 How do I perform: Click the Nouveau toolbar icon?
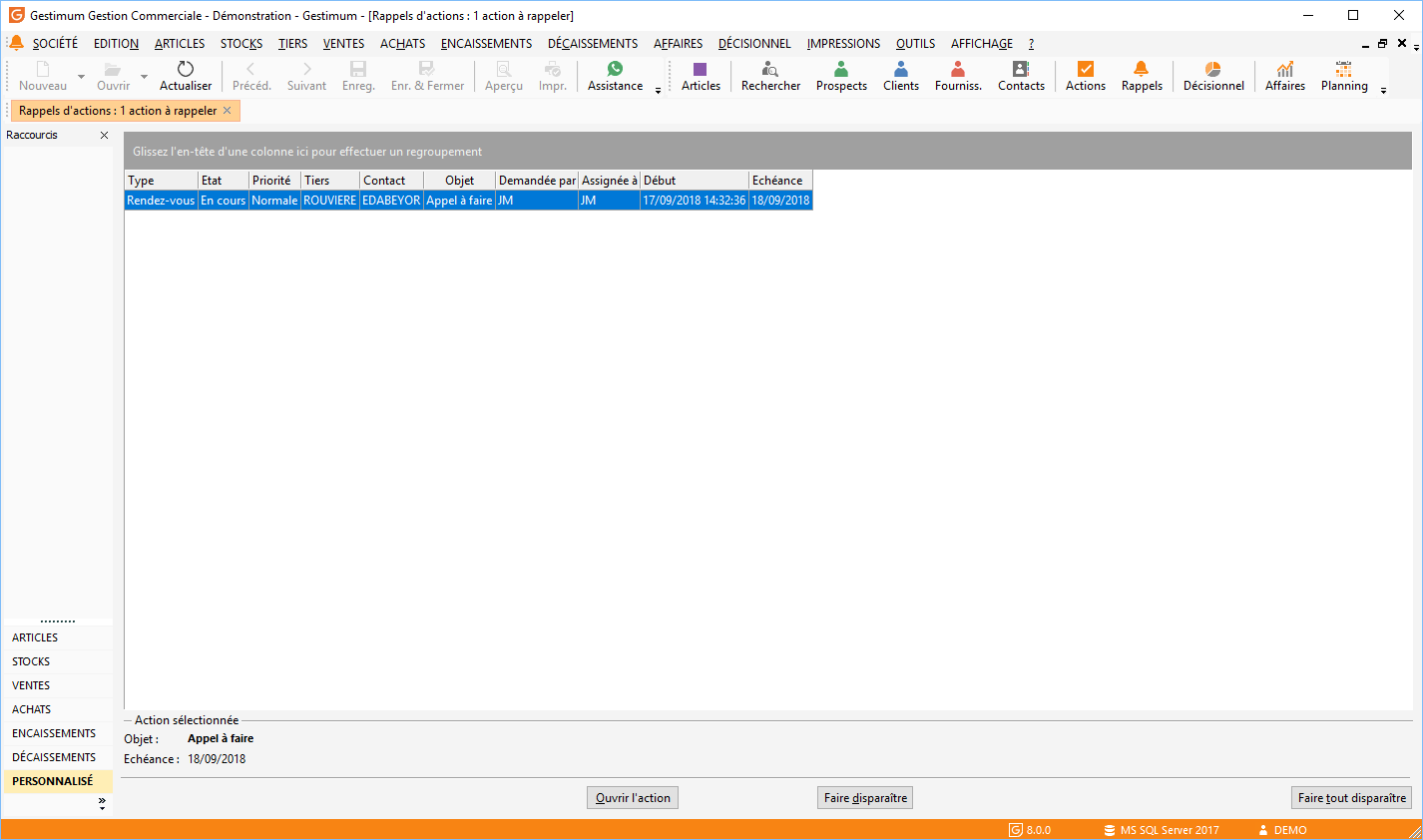[43, 69]
